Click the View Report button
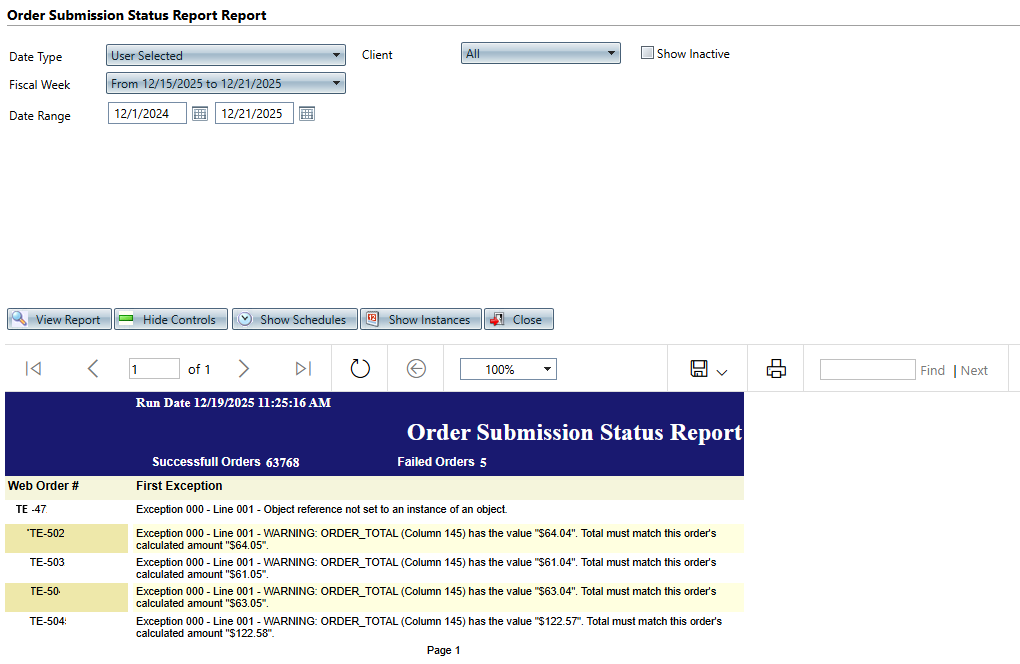This screenshot has width=1020, height=664. 59,320
